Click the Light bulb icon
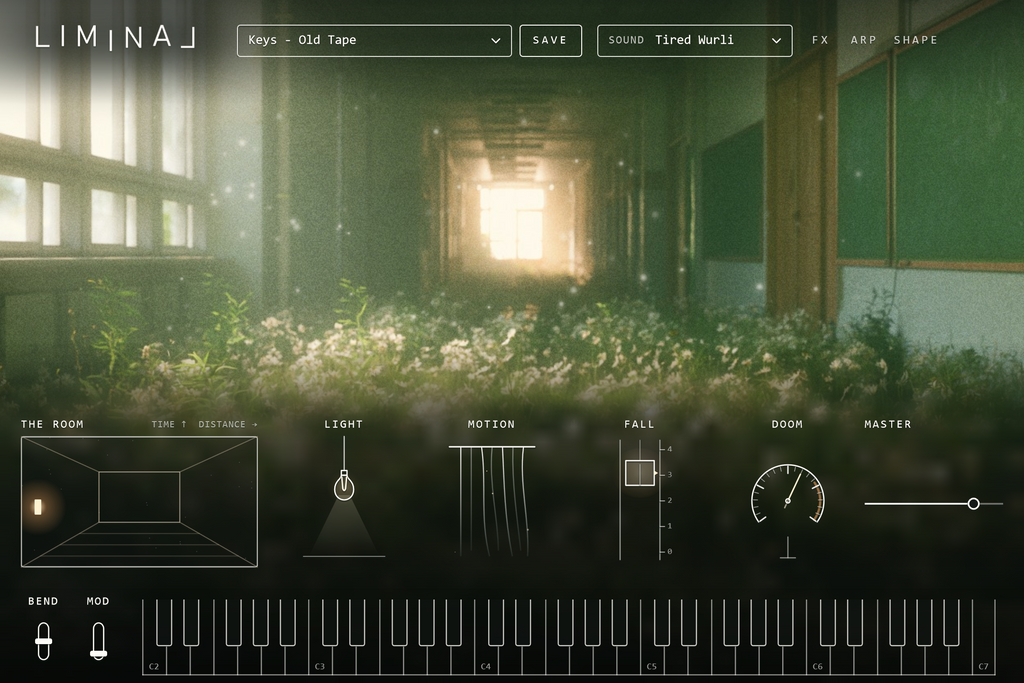This screenshot has width=1024, height=683. coord(344,485)
